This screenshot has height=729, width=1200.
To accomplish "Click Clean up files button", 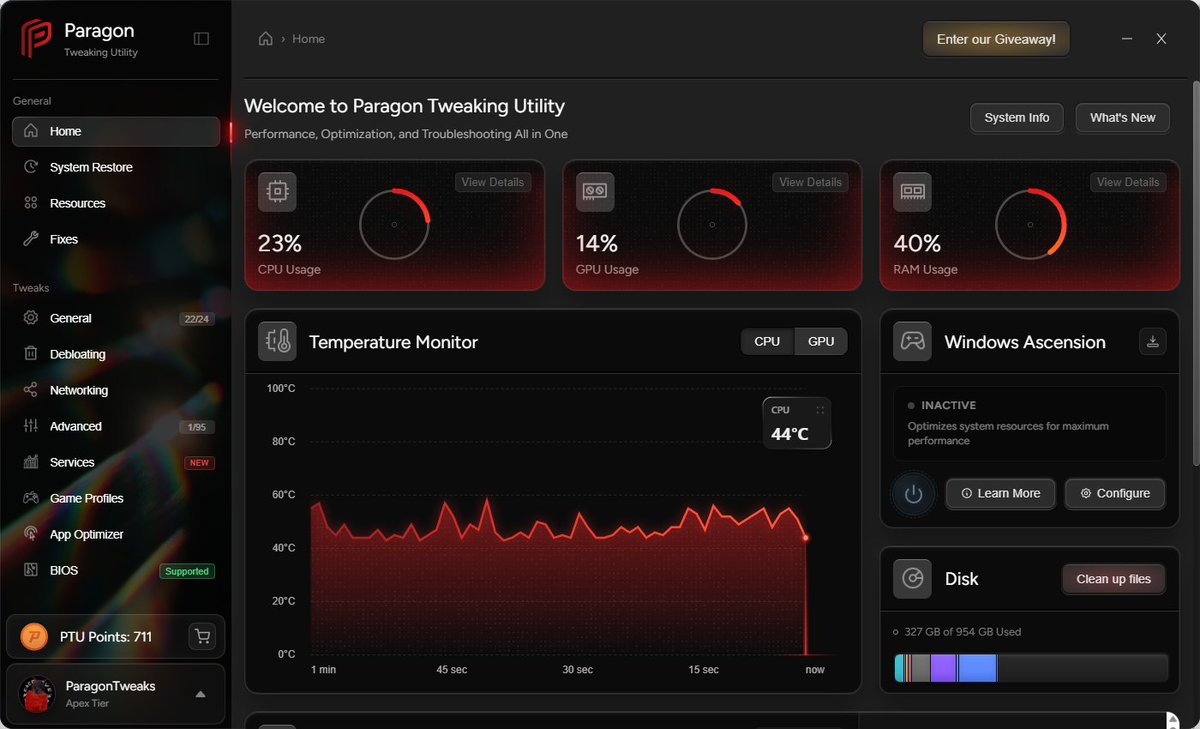I will tap(1113, 579).
